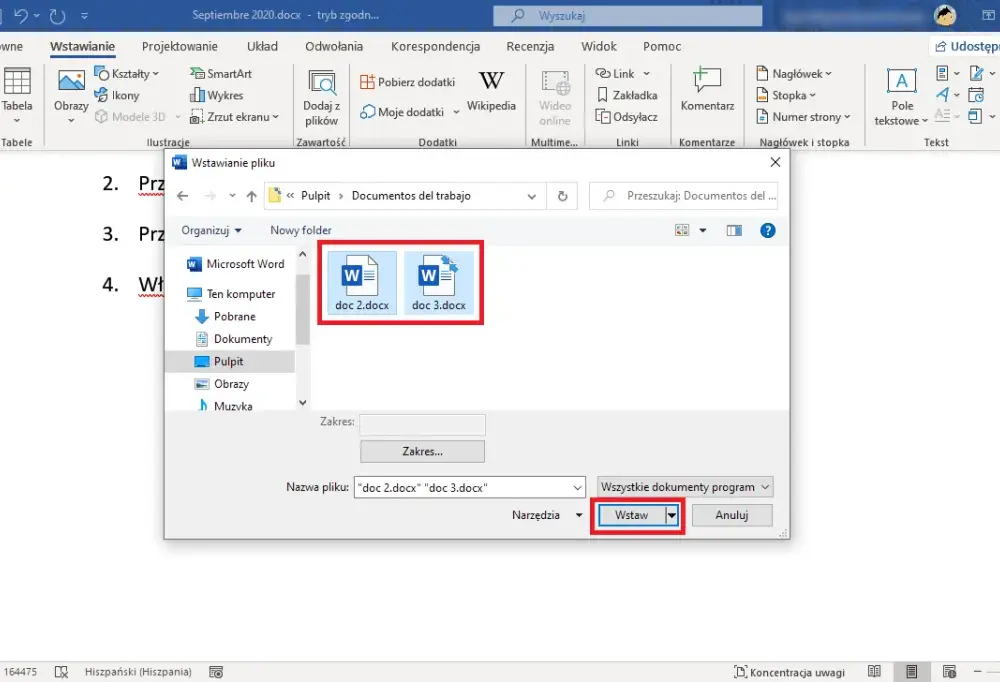Screen dimensions: 1000x682
Task: Open the view options dropdown arrow
Action: pyautogui.click(x=703, y=230)
